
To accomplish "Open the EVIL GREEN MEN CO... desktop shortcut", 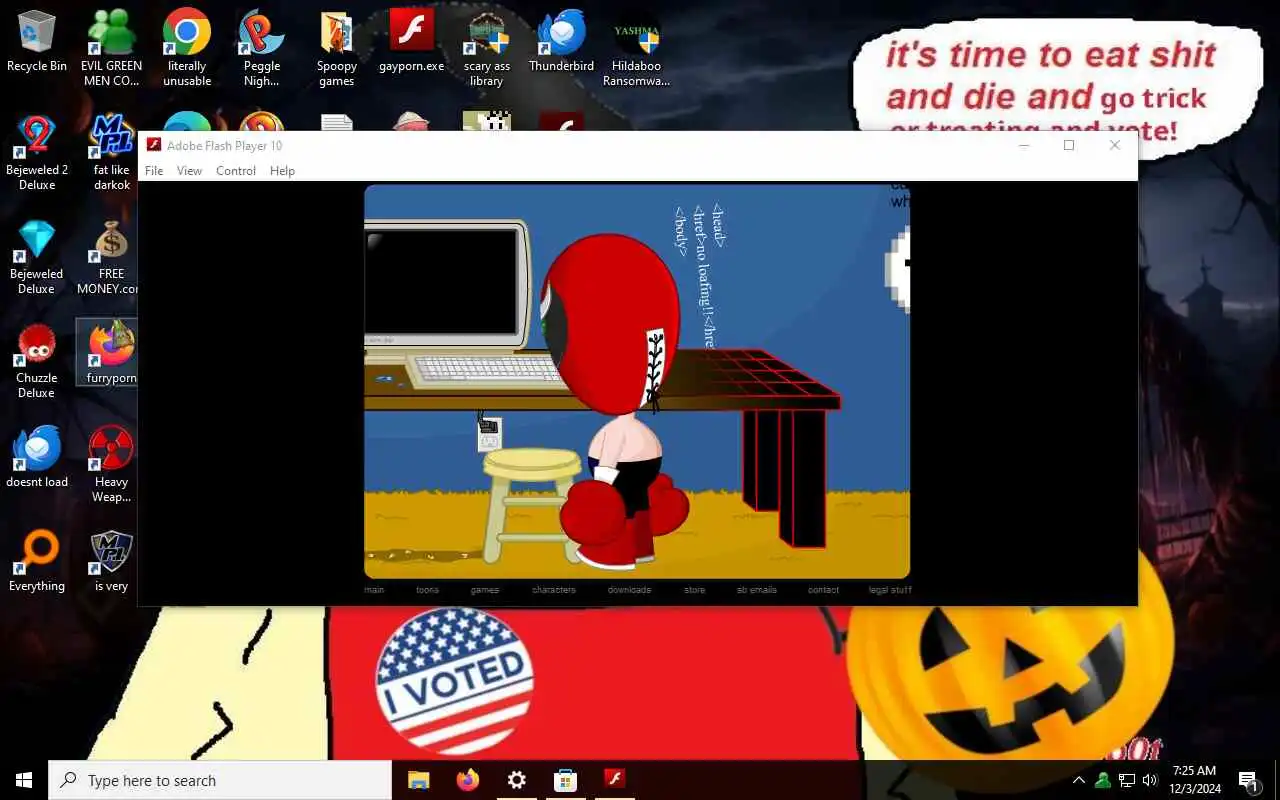I will click(x=112, y=48).
